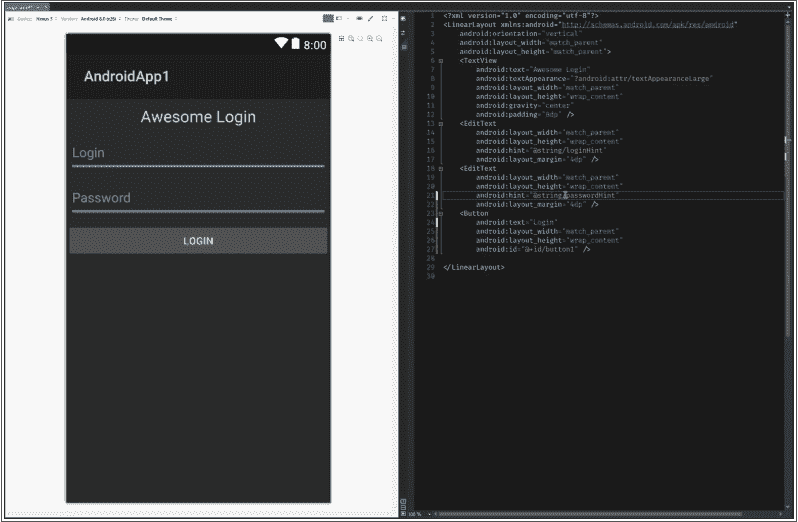The image size is (798, 522).
Task: Click the </LinearLayout> closing tag
Action: [x=474, y=267]
